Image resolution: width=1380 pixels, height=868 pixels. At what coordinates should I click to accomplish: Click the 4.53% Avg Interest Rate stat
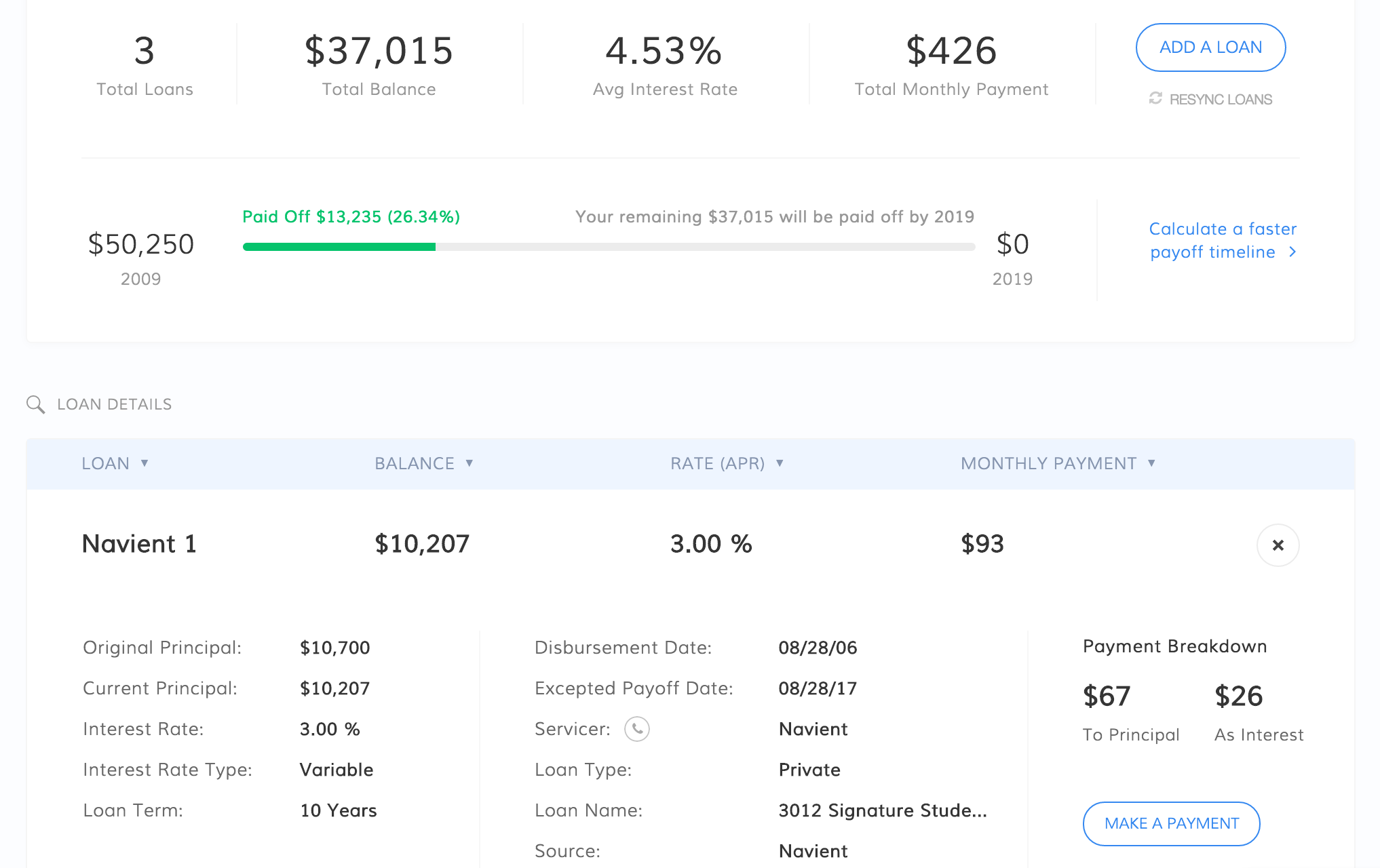(664, 49)
